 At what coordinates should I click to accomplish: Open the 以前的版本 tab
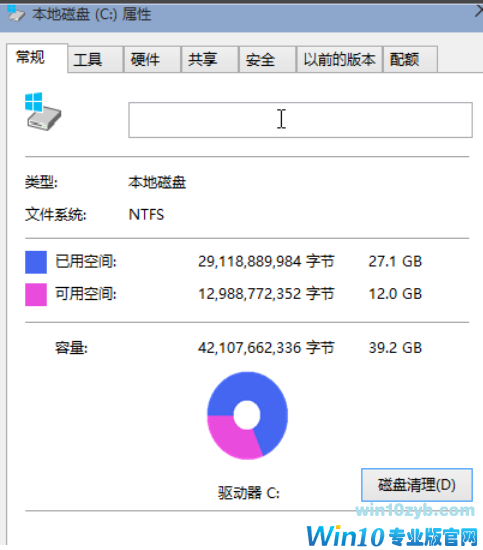tap(339, 59)
